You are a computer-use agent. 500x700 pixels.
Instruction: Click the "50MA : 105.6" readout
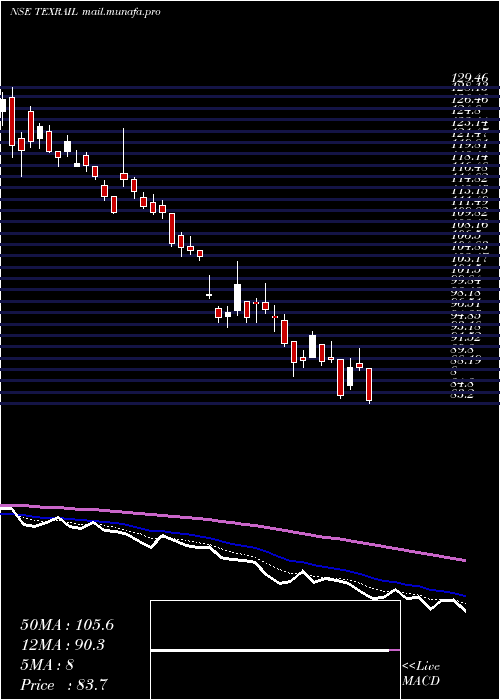pyautogui.click(x=67, y=625)
